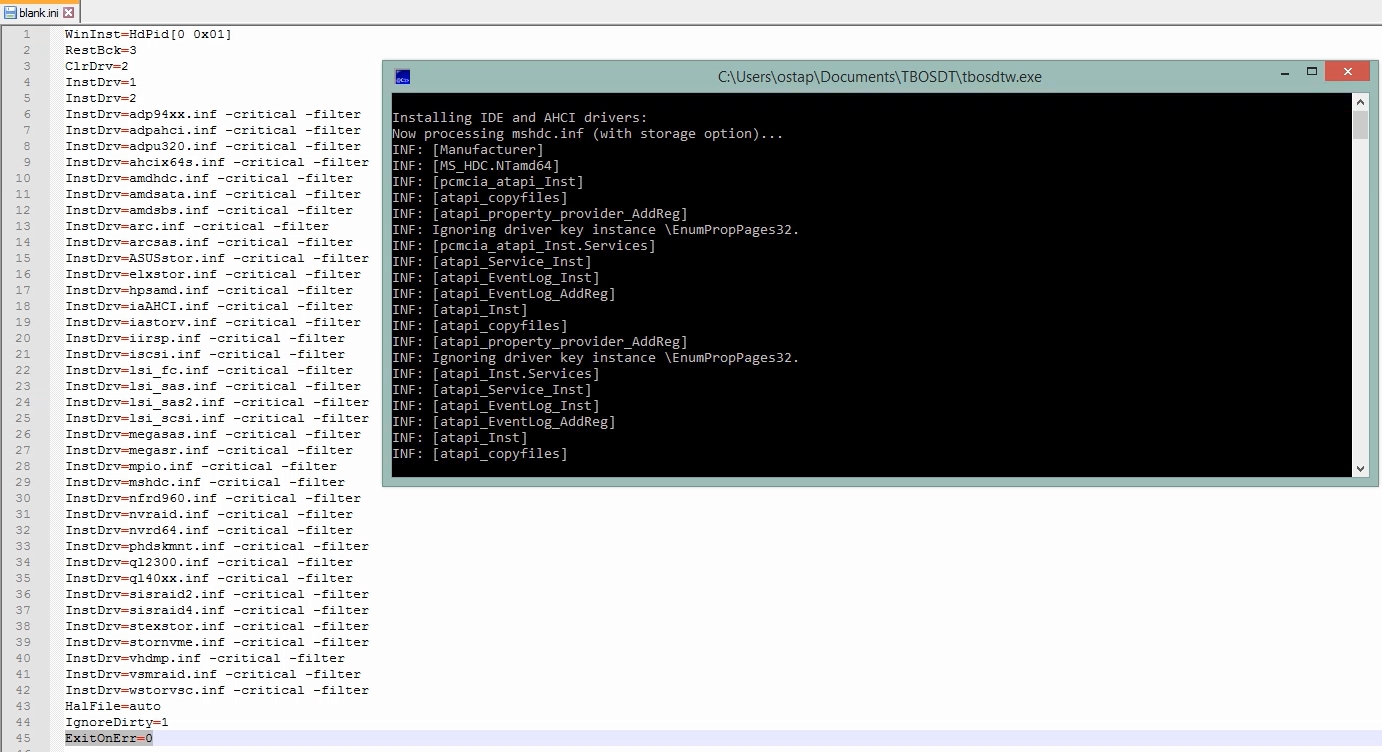Click console line "INF: [pcmcia_atapi_Inst.Services]"
The height and width of the screenshot is (752, 1382).
coord(524,246)
